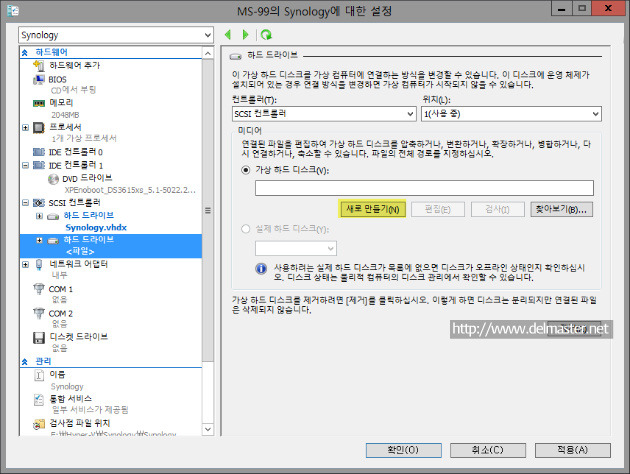The image size is (630, 474).
Task: Click the Edit (편집) button
Action: [438, 209]
